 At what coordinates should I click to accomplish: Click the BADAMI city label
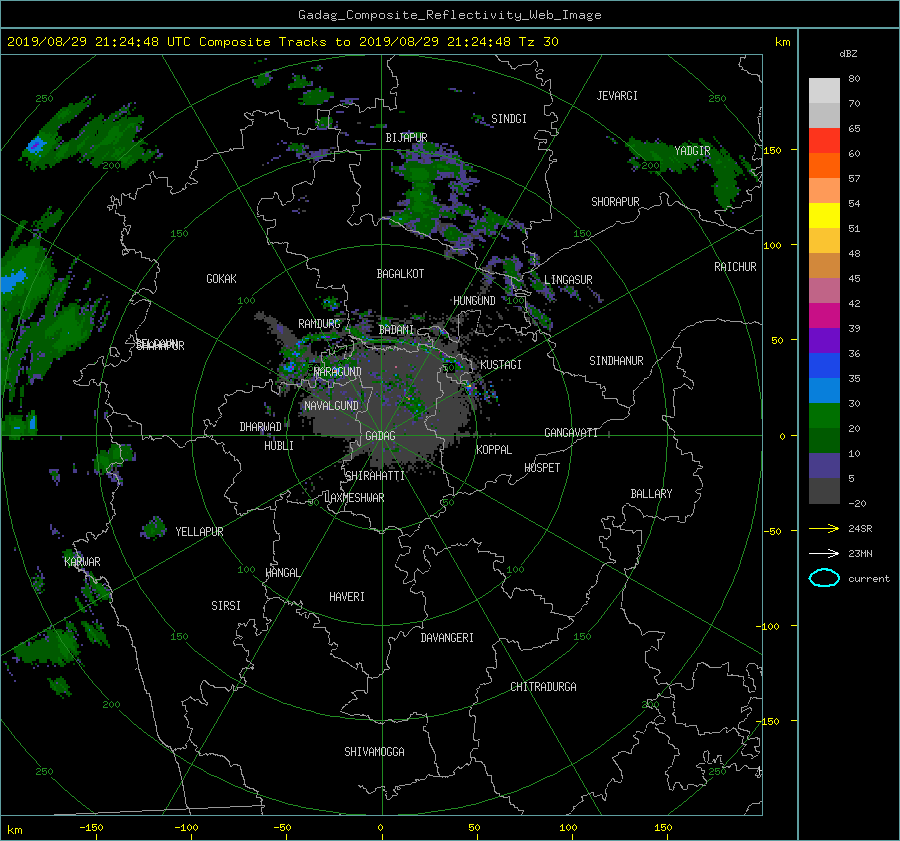pyautogui.click(x=396, y=330)
